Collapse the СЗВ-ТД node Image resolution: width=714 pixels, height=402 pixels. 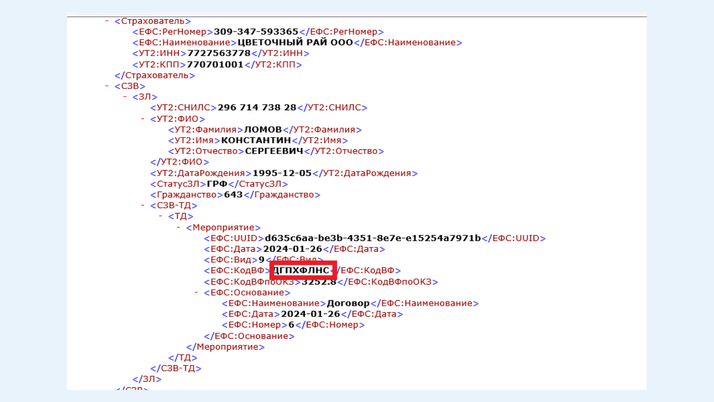tap(143, 205)
